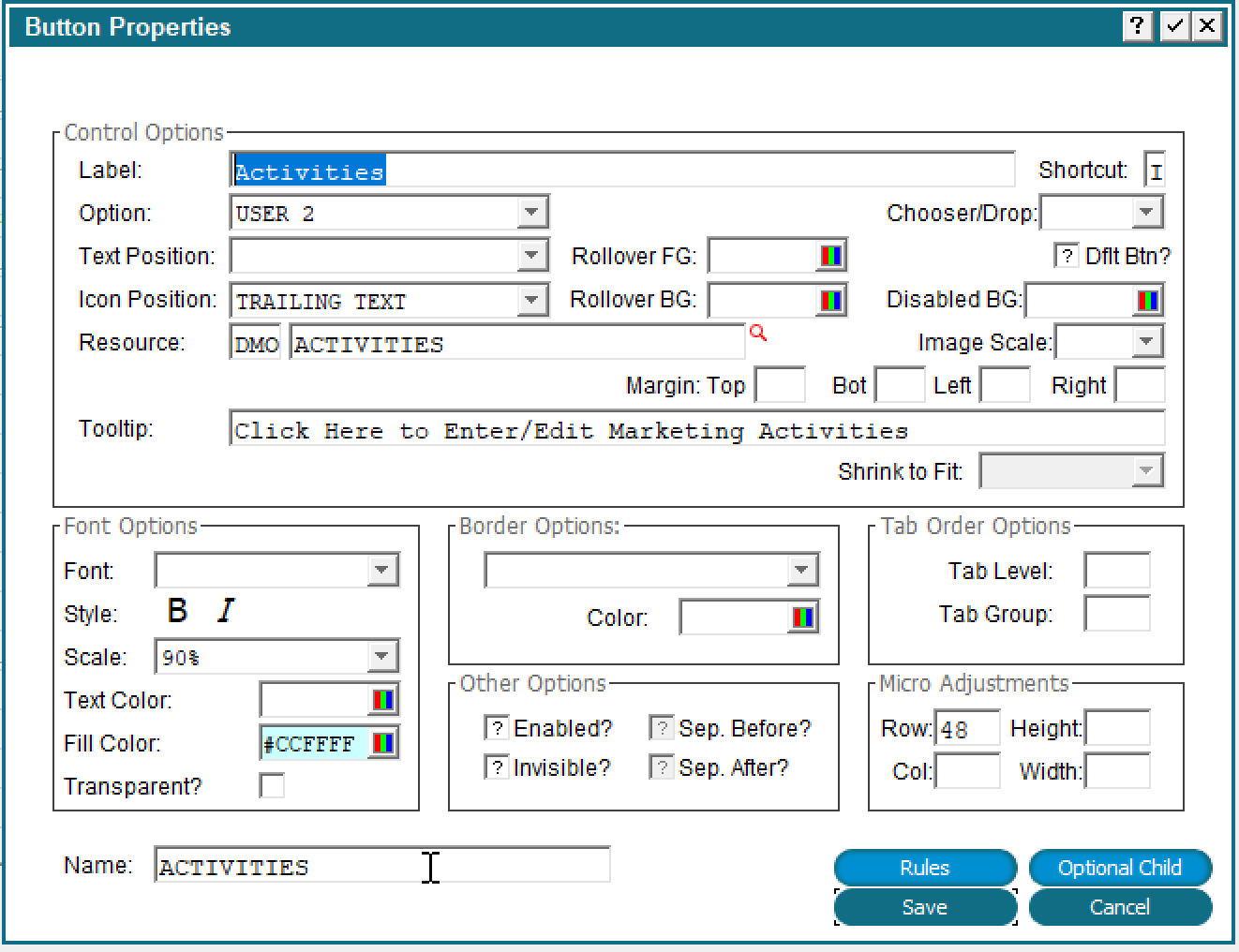Open the Icon Position dropdown
The width and height of the screenshot is (1239, 952).
pyautogui.click(x=531, y=301)
